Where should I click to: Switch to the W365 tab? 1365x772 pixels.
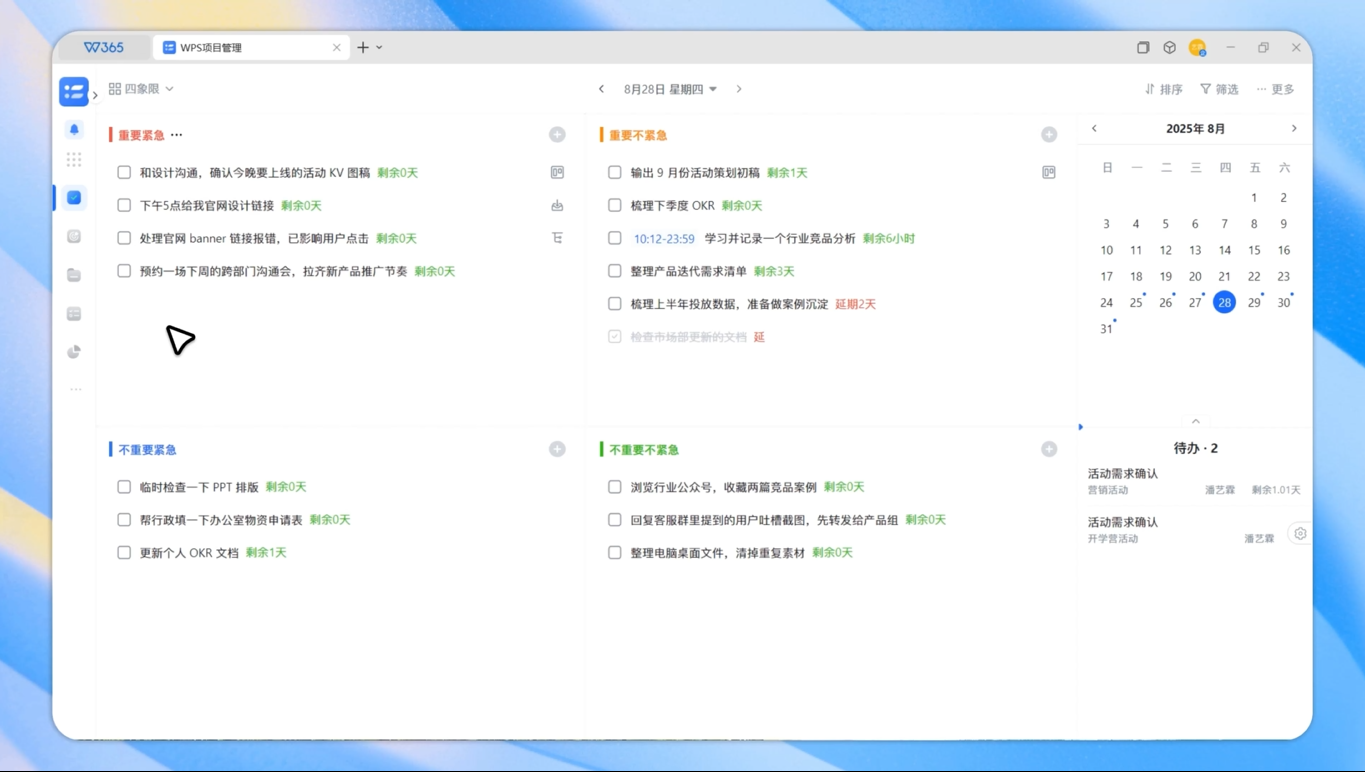point(104,47)
